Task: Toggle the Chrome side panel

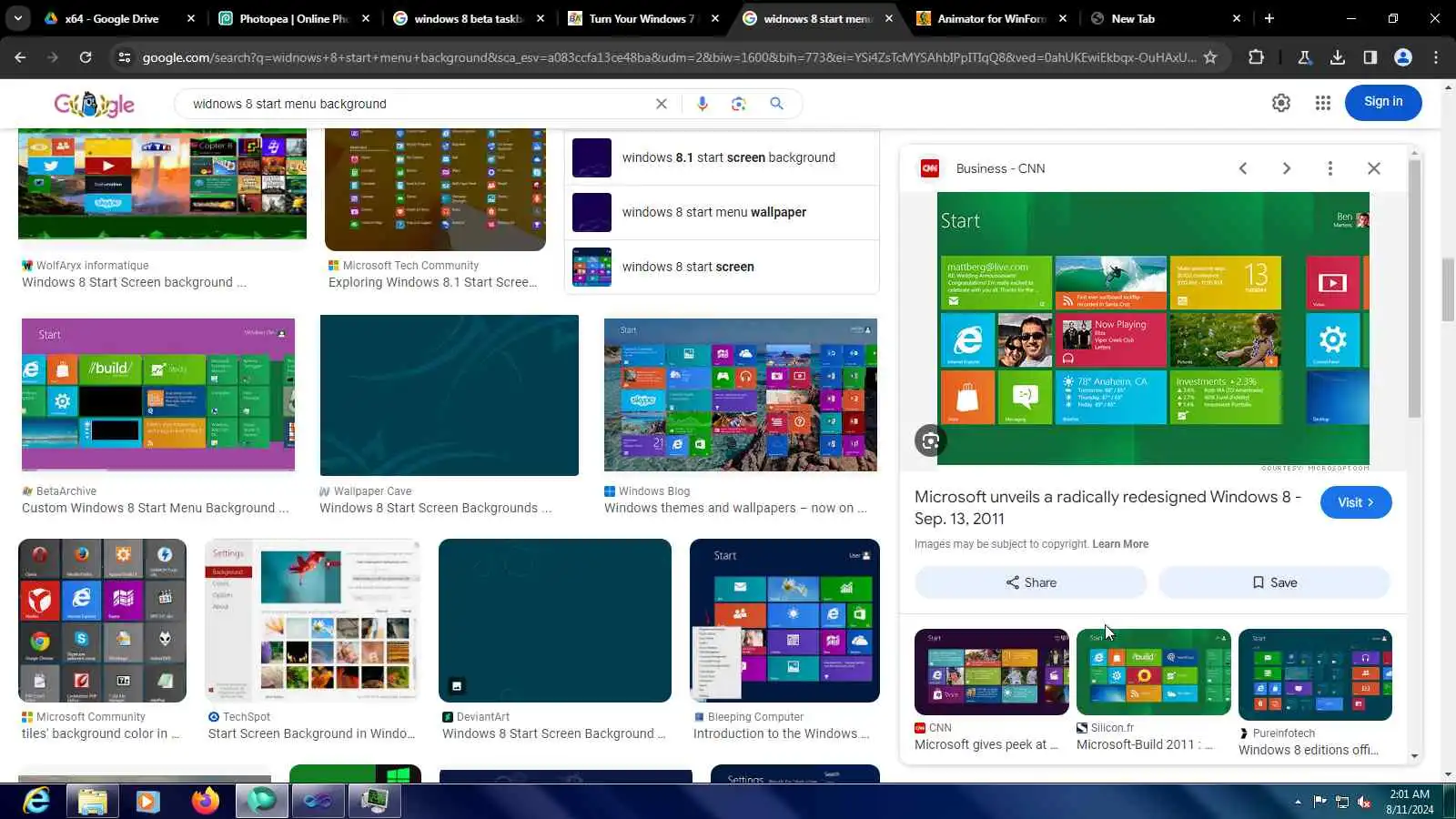Action: [1370, 57]
